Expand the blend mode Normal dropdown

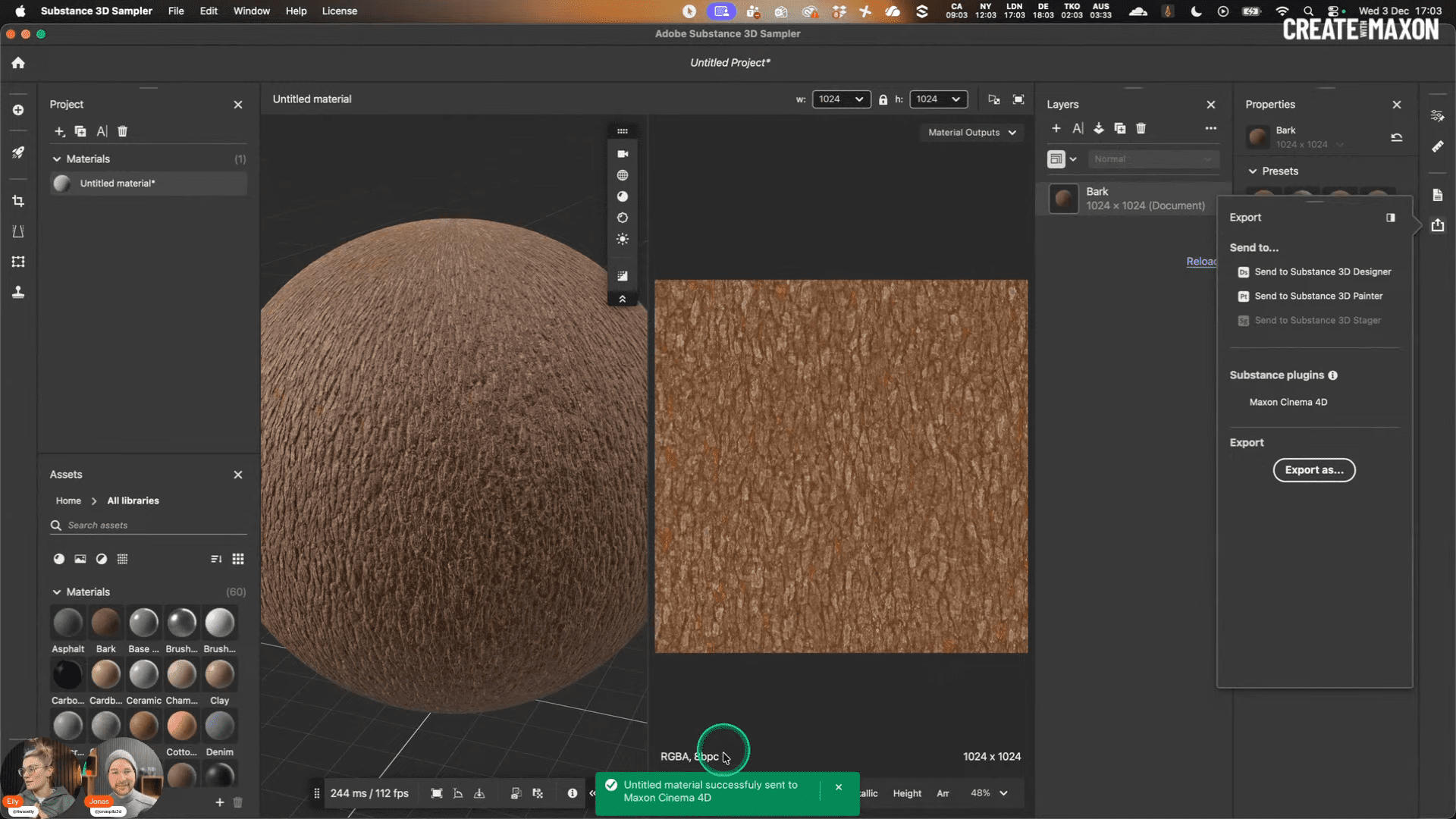[1153, 159]
